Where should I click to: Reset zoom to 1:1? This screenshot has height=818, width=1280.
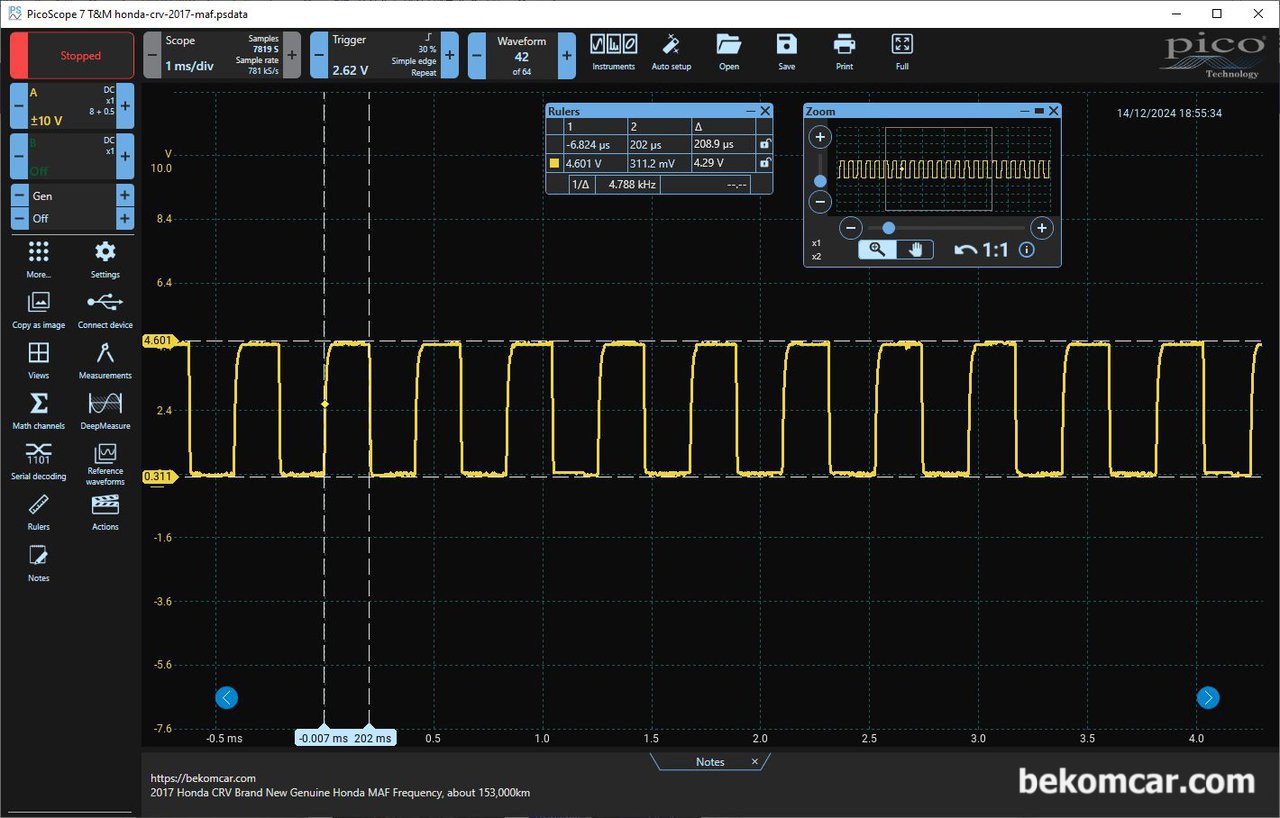pos(995,250)
